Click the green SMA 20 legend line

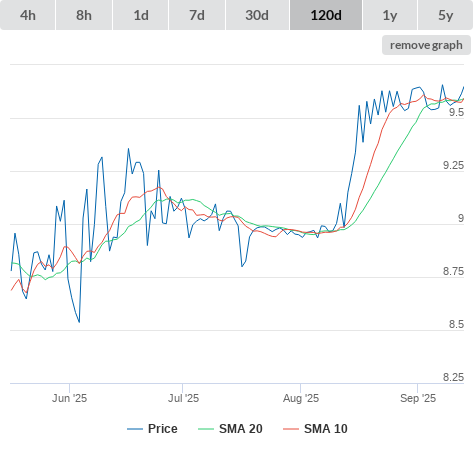[x=206, y=429]
